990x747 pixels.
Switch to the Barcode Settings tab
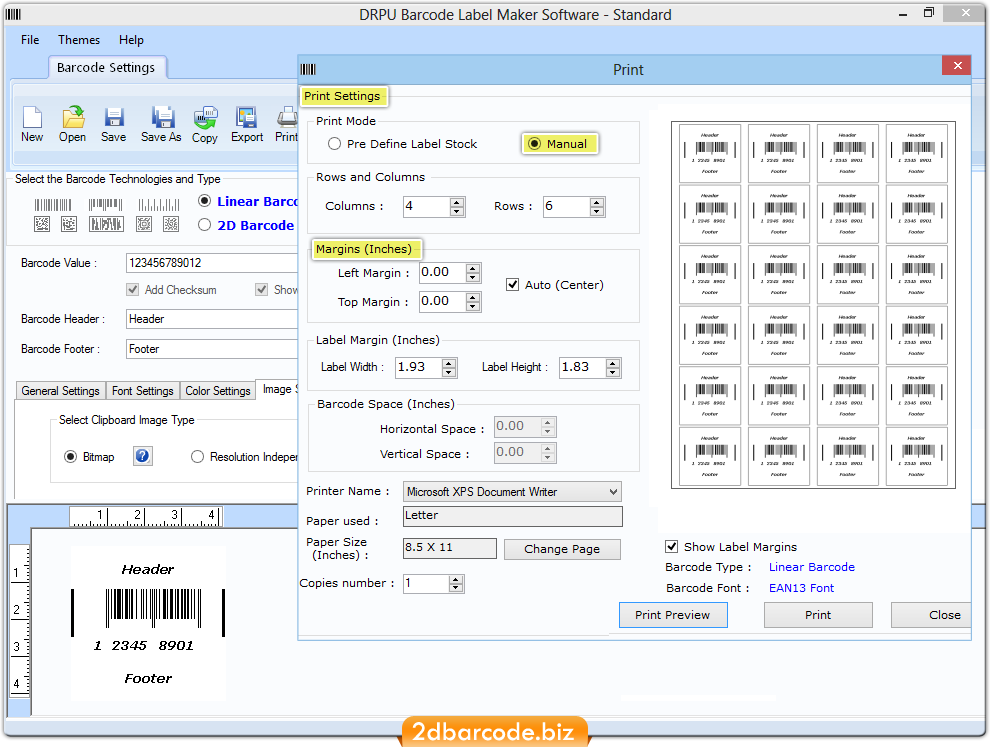tap(106, 68)
